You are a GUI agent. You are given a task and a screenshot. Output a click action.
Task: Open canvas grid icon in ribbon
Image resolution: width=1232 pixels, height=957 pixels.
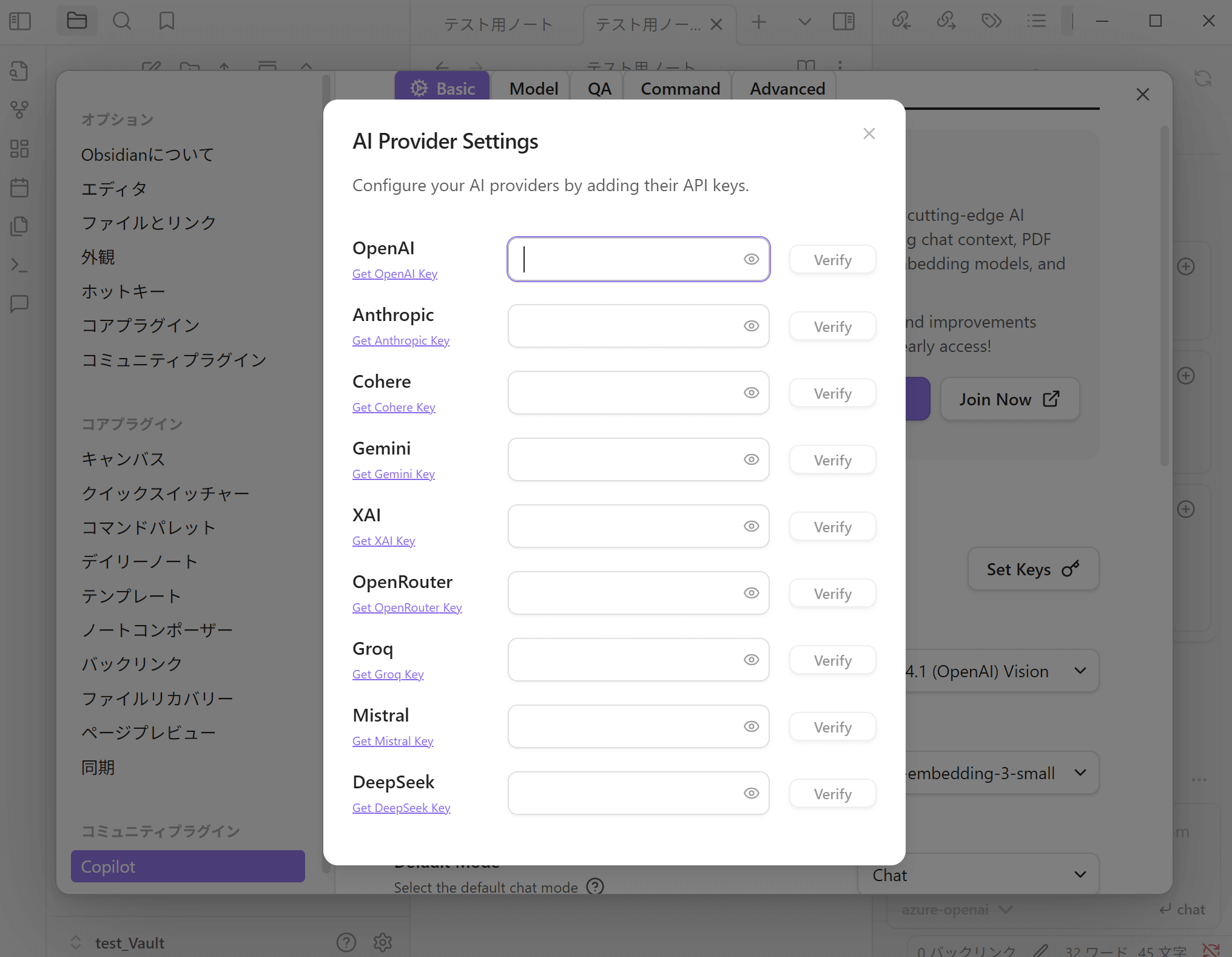point(19,149)
